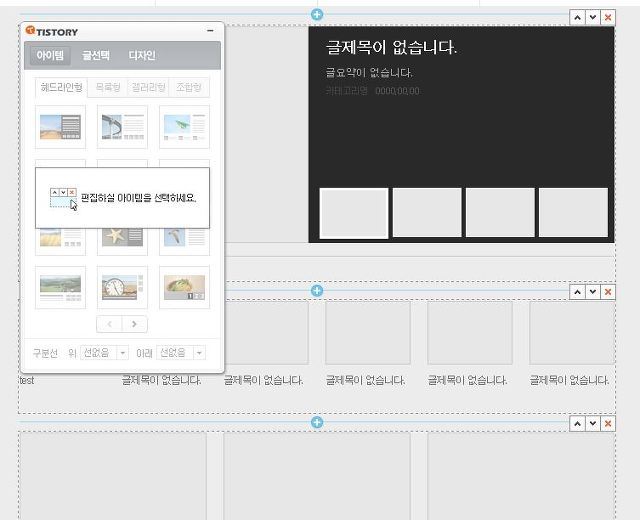Minimize the TISTORY editing panel

pyautogui.click(x=210, y=31)
